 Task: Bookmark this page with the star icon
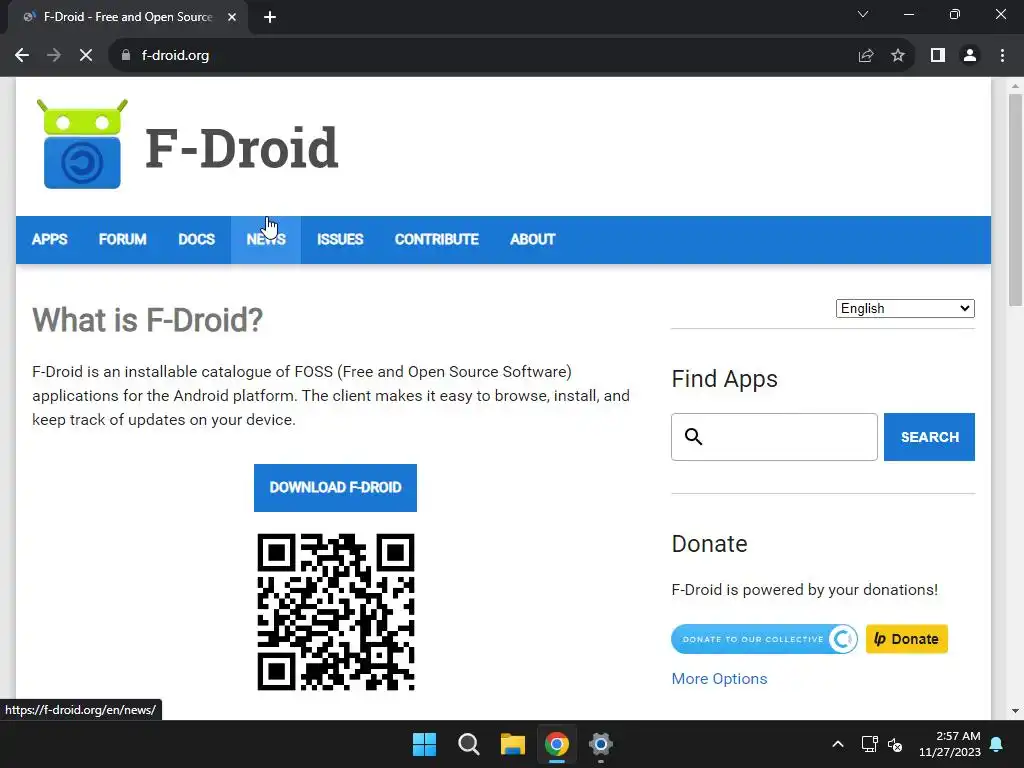tap(898, 56)
